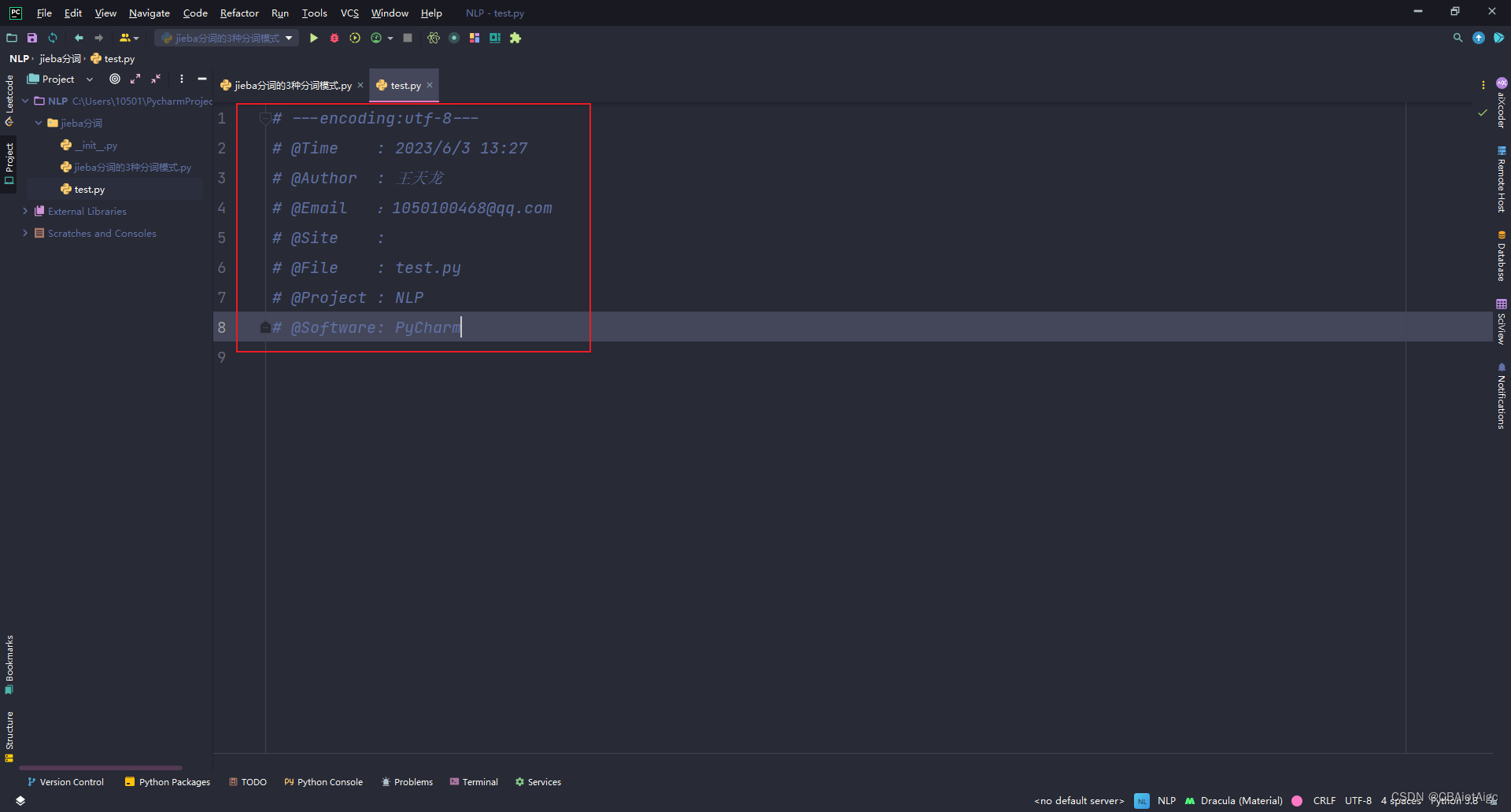Image resolution: width=1511 pixels, height=812 pixels.
Task: Hide the Project panel with minus icon
Action: [202, 79]
